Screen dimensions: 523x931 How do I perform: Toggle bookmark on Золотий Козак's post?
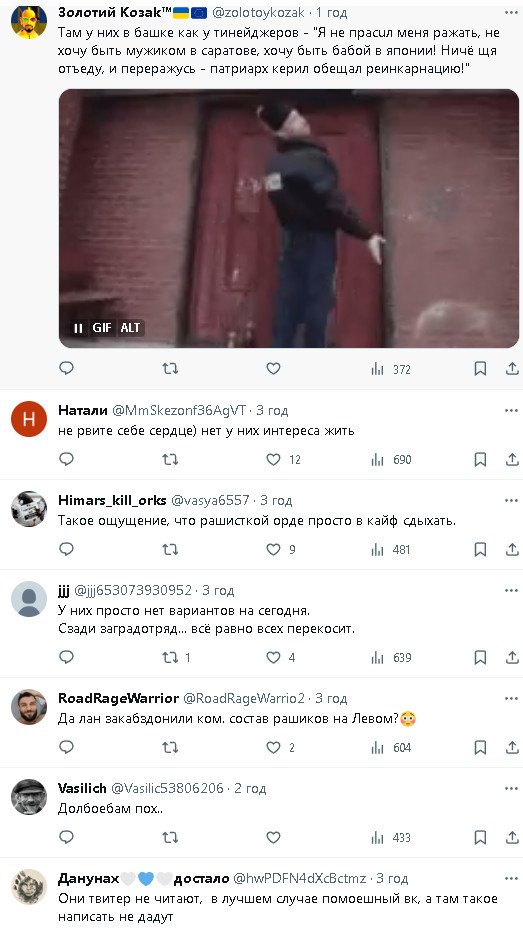(480, 369)
